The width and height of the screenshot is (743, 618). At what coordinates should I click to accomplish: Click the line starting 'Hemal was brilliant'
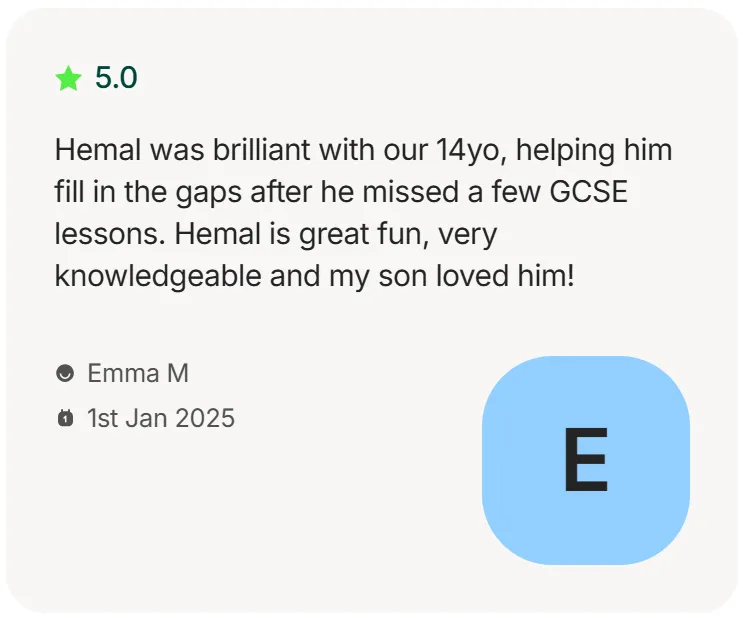[363, 151]
